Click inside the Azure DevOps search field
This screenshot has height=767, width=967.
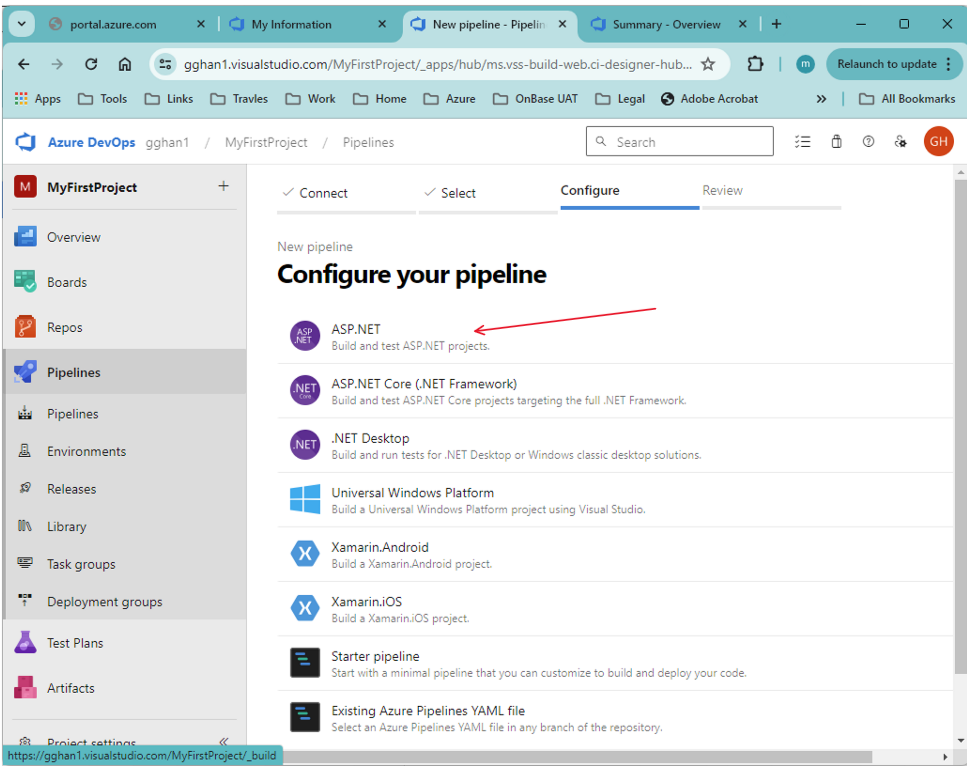(x=680, y=142)
